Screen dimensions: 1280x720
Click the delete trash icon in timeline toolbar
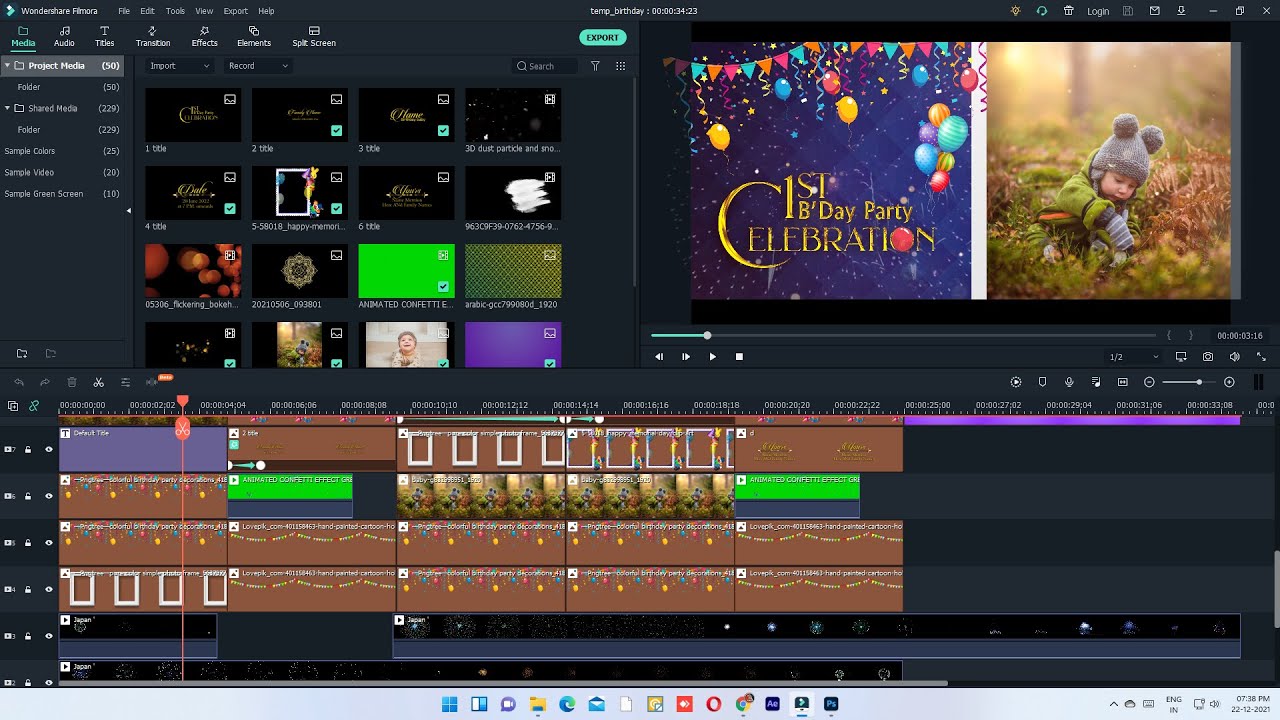pos(72,382)
